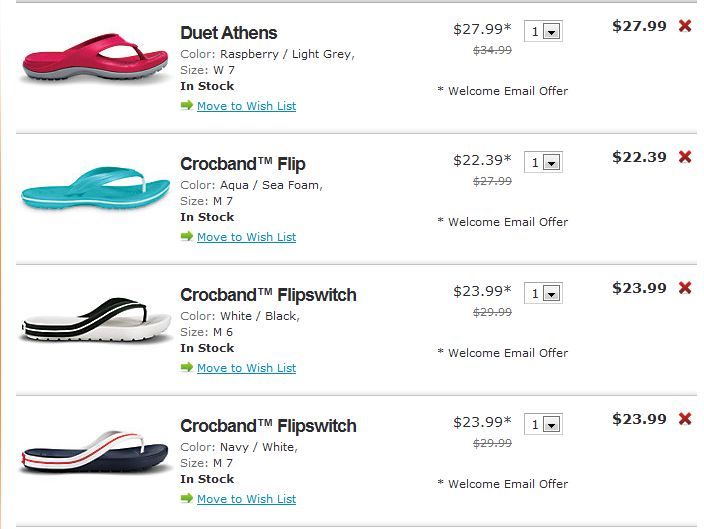Move Navy / White Flipswitch to Wish List

246,499
